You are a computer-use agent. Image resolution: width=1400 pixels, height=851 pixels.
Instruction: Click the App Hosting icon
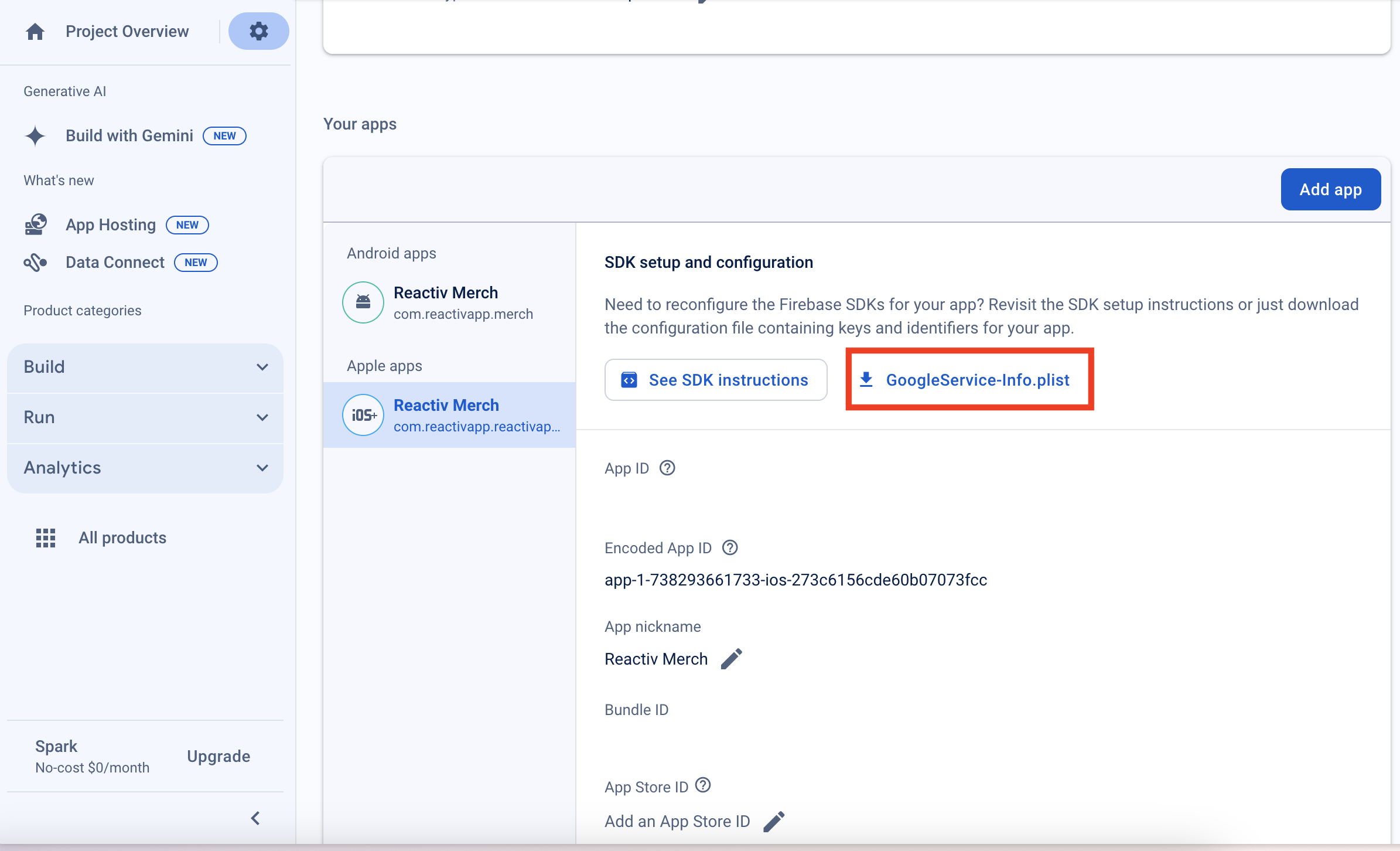36,224
